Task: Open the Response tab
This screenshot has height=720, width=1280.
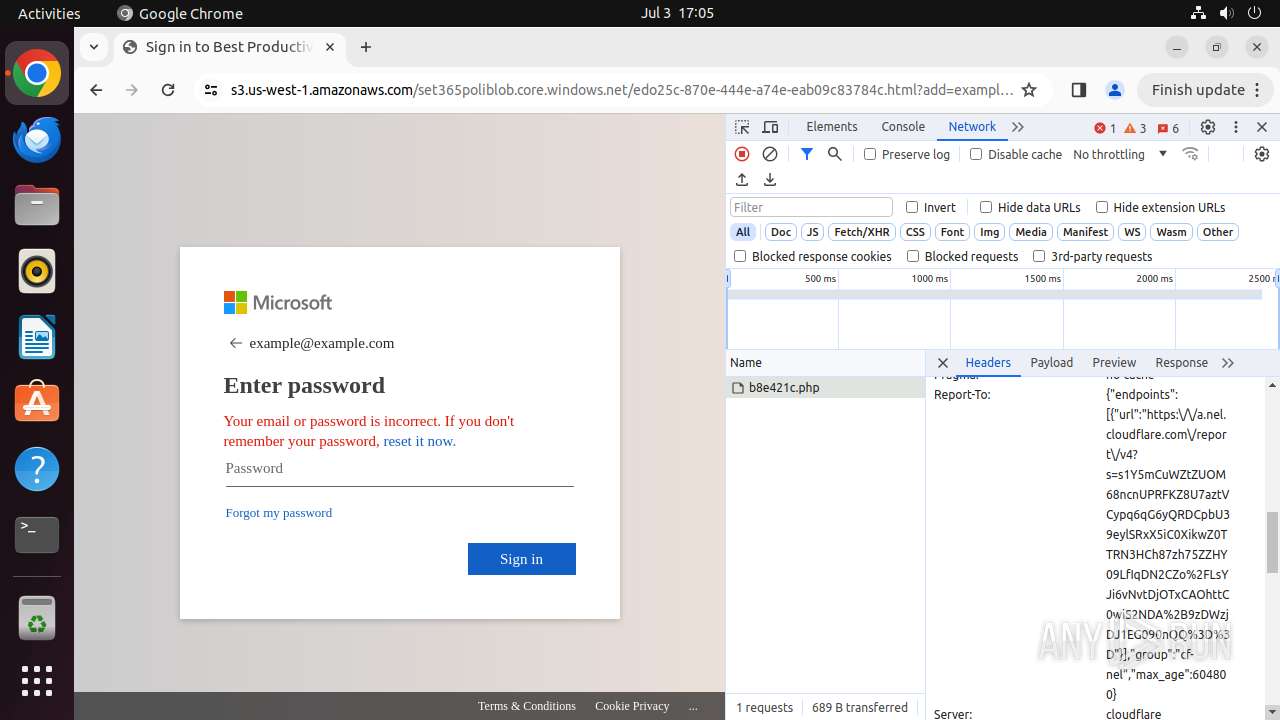Action: 1181,363
